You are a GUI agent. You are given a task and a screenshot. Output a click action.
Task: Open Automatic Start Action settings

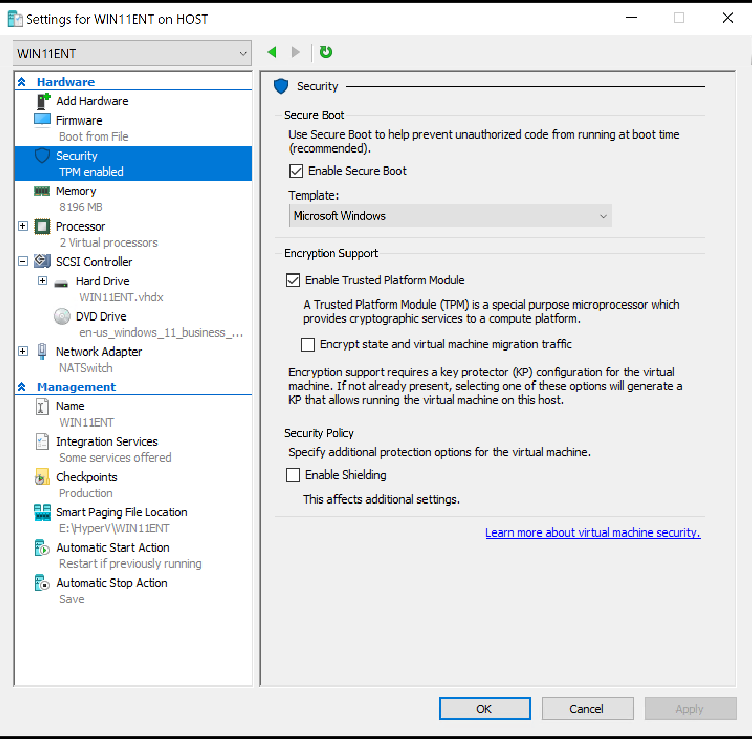click(x=112, y=548)
